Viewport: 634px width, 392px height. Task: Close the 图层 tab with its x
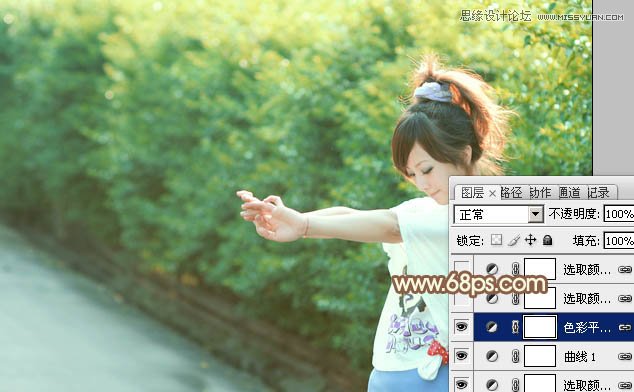pos(492,194)
